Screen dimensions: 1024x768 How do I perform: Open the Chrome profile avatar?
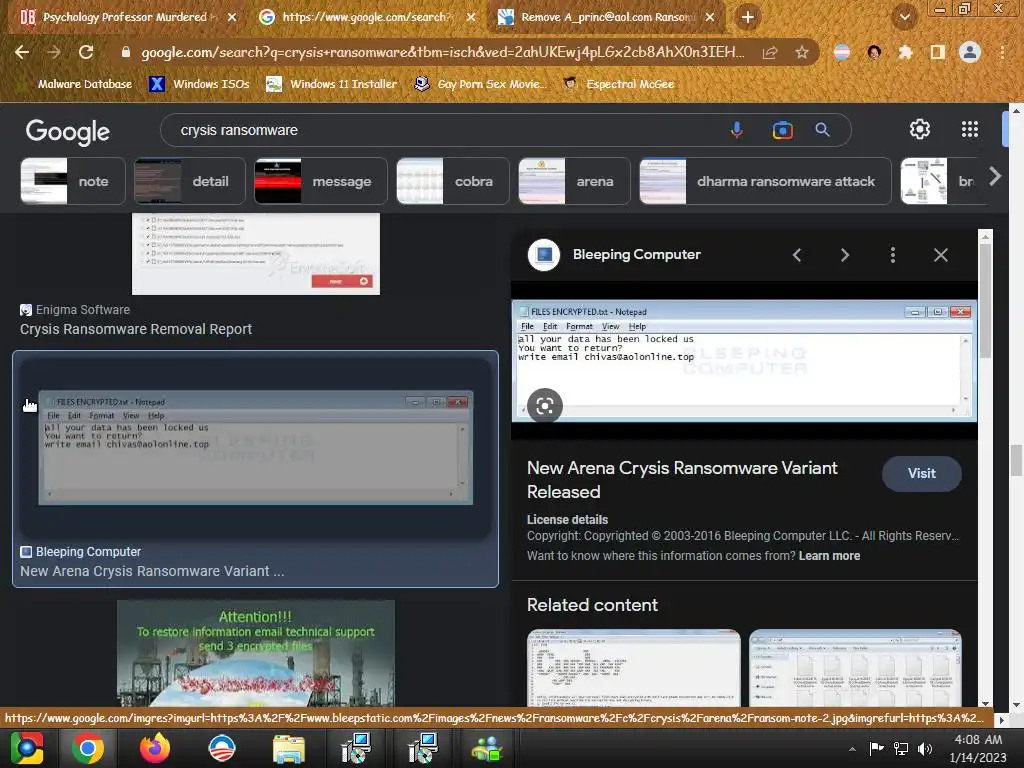coord(970,52)
